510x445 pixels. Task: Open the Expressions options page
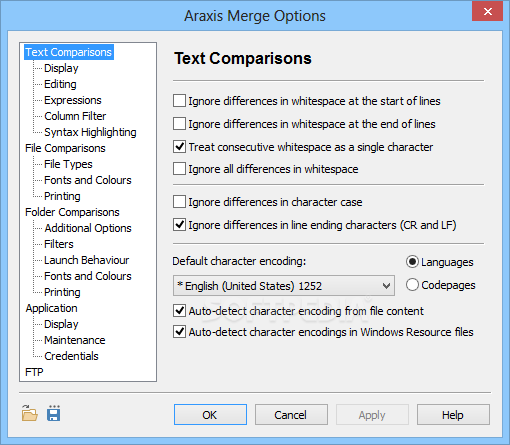[73, 100]
